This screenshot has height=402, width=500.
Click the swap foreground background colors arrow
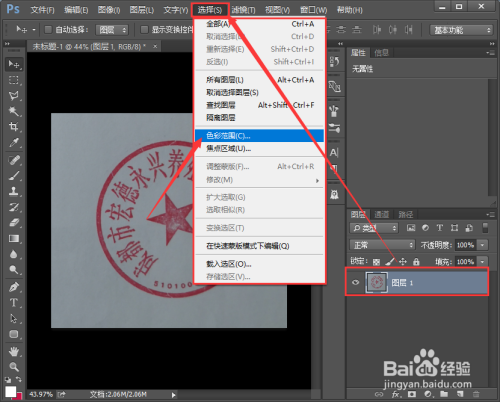pyautogui.click(x=19, y=379)
